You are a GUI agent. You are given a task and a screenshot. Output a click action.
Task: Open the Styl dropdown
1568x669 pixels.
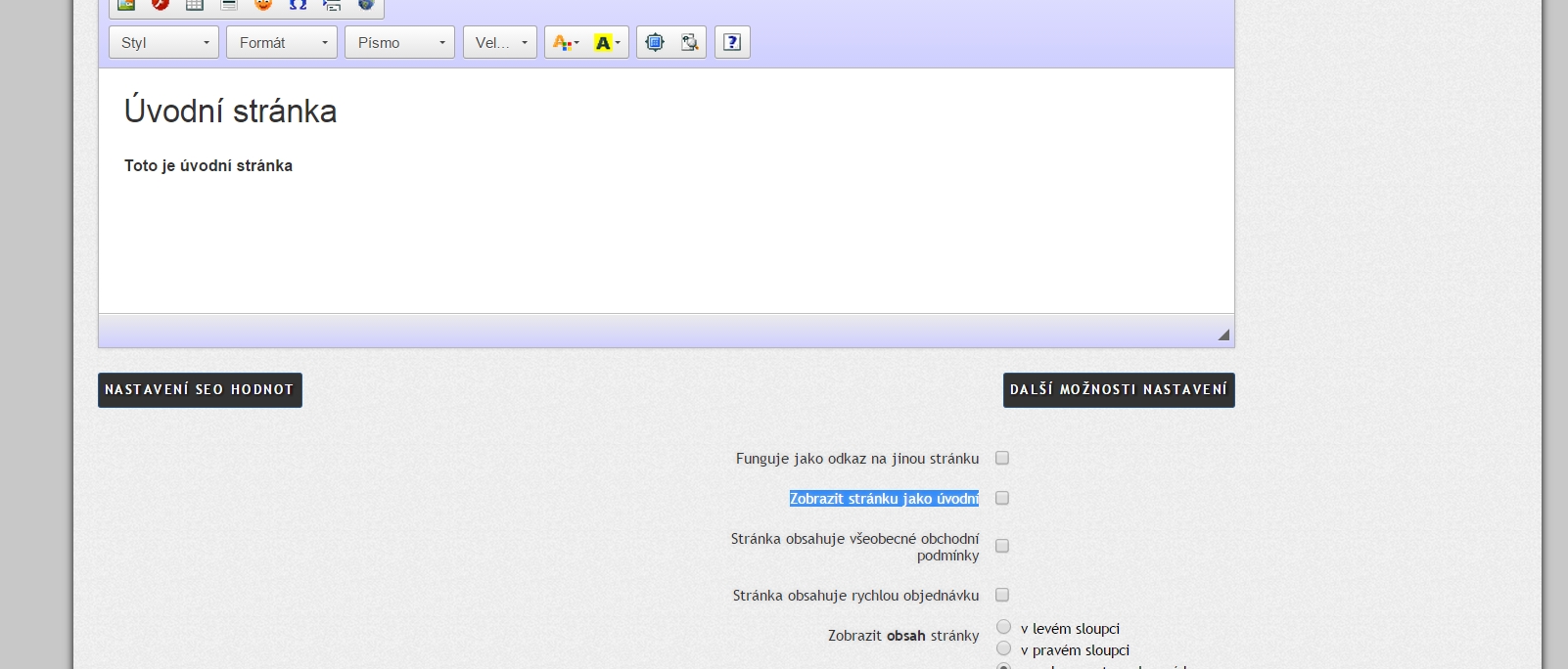click(x=163, y=42)
